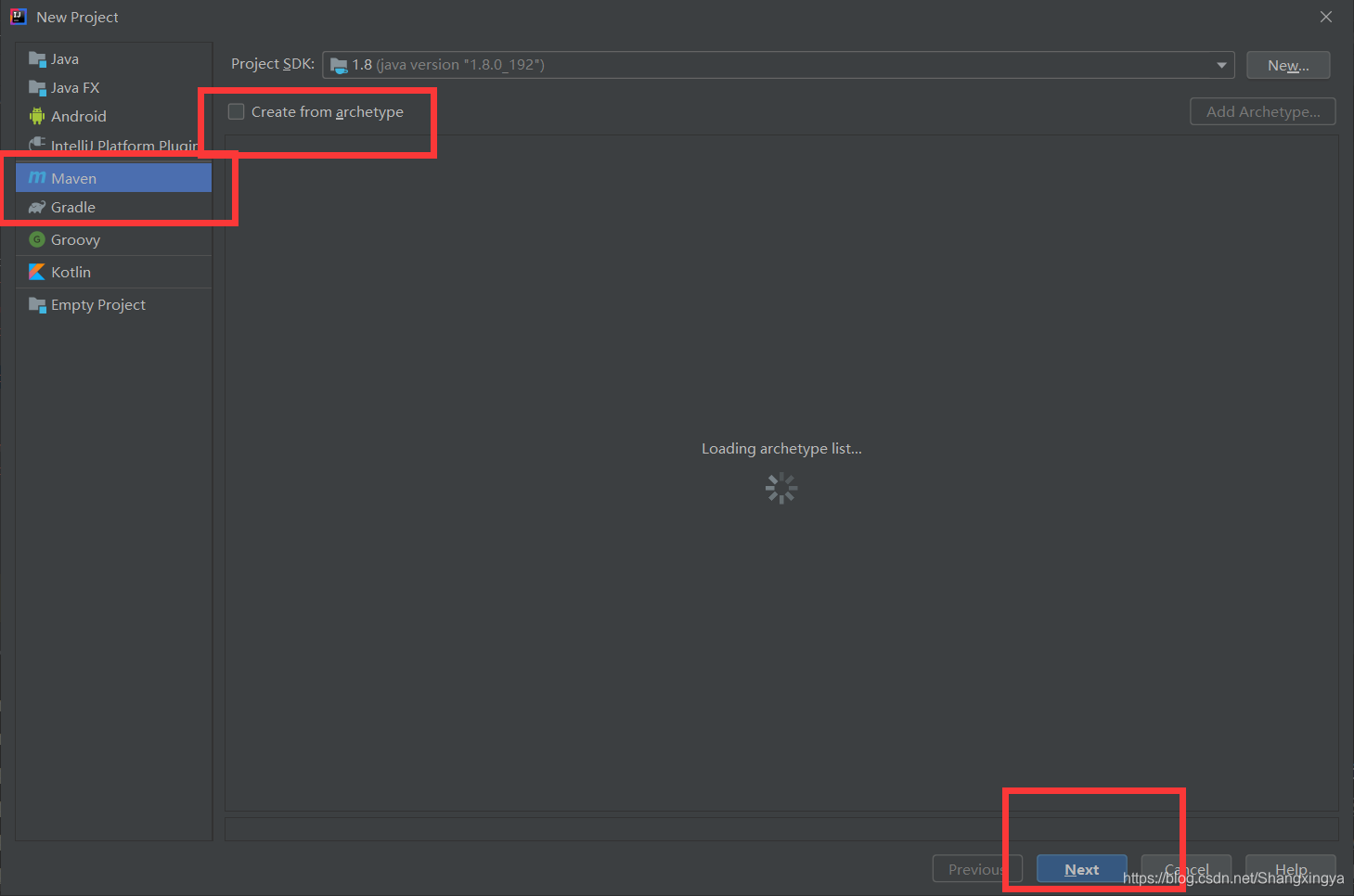
Task: Click the Cancel button
Action: (x=1186, y=869)
